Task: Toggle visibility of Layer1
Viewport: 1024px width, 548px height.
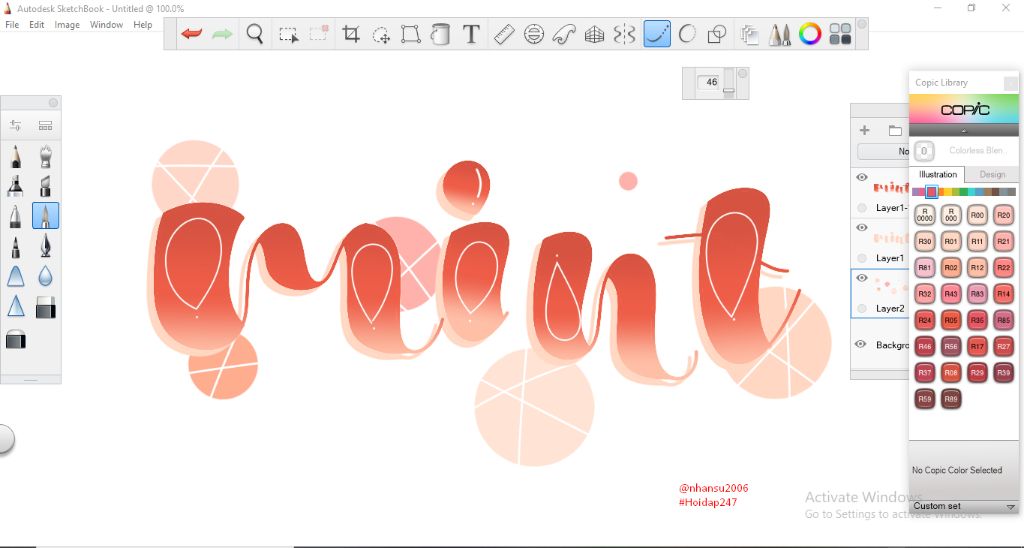Action: pyautogui.click(x=861, y=227)
